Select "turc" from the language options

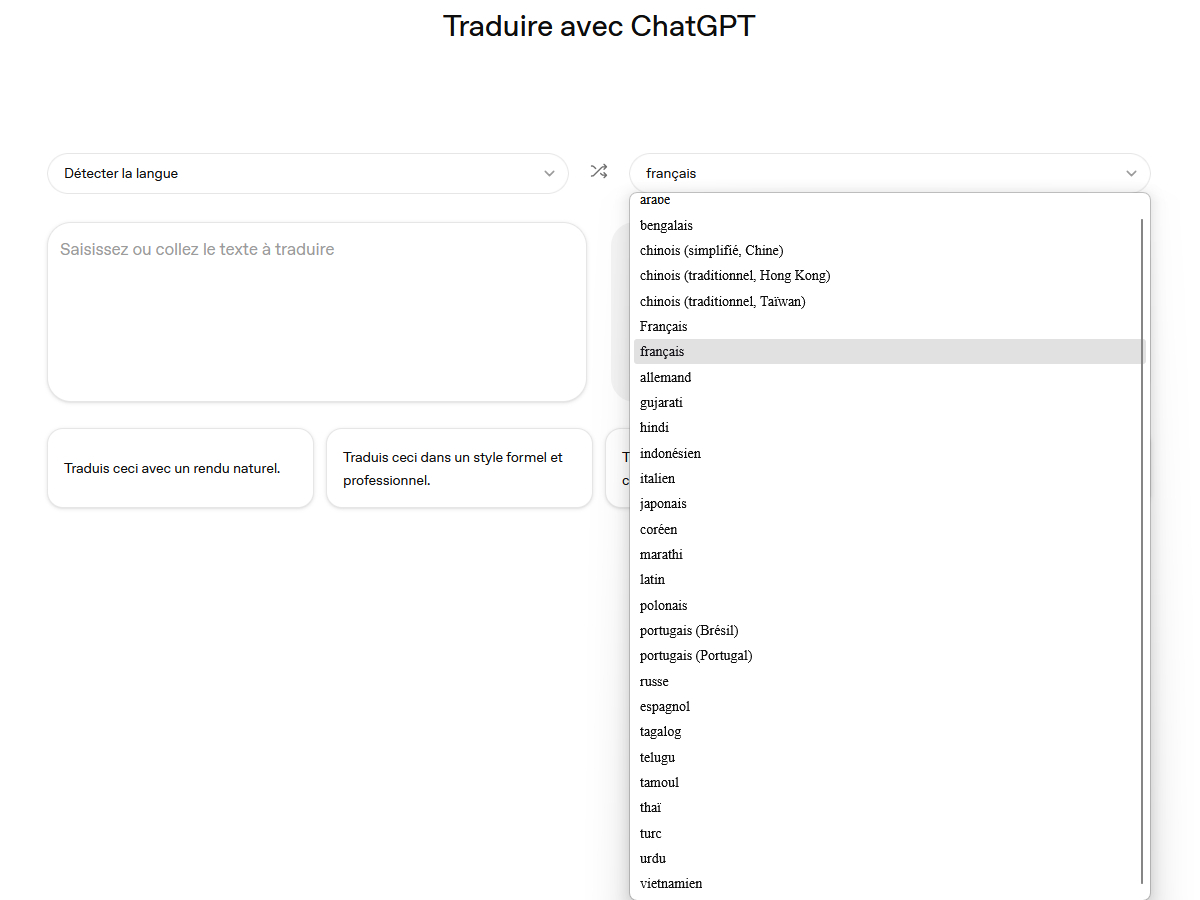pyautogui.click(x=650, y=833)
